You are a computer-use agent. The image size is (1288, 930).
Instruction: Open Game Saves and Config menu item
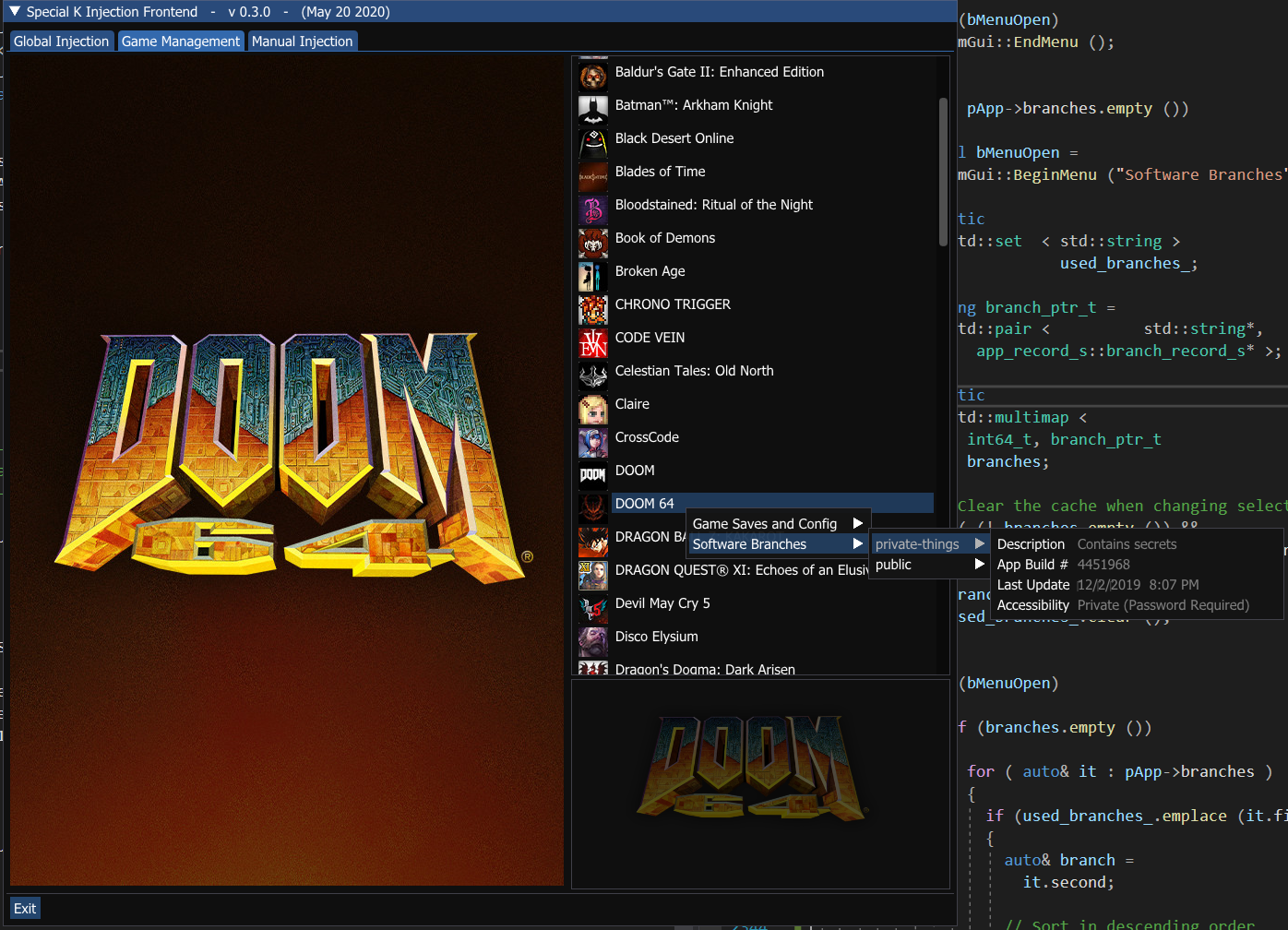coord(777,523)
